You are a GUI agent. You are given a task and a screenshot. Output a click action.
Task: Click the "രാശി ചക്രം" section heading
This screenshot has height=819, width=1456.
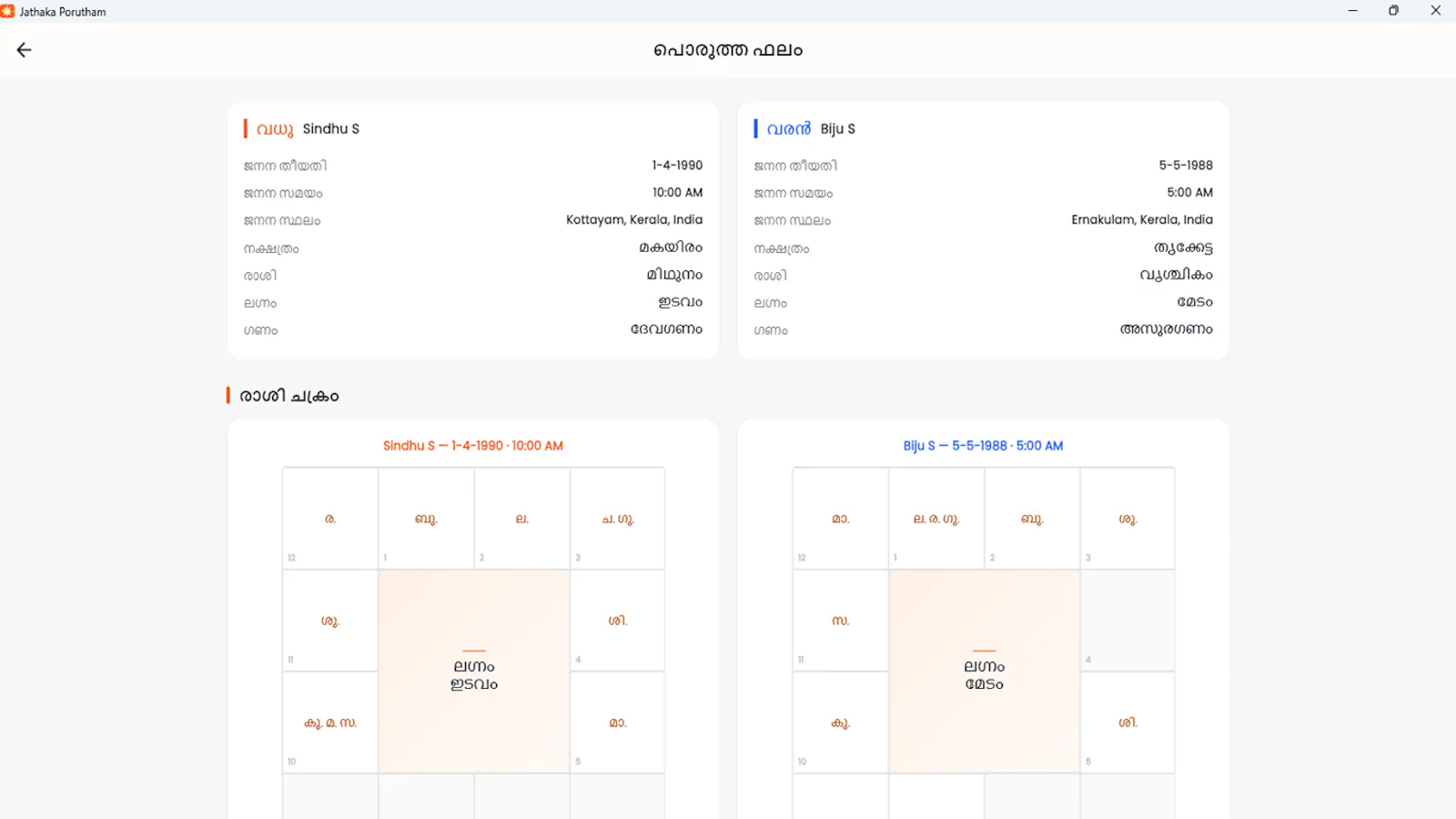(288, 396)
